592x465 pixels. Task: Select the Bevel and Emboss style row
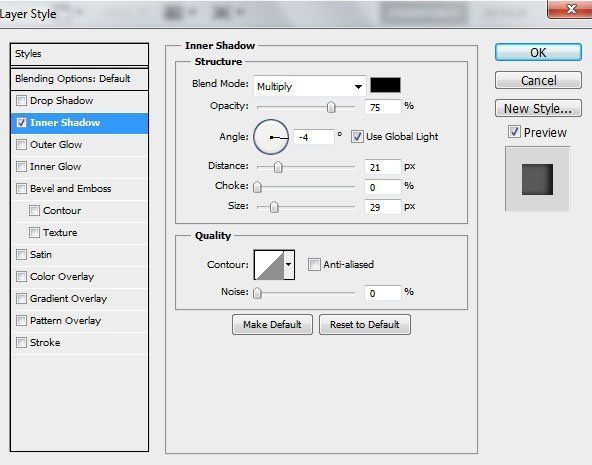coord(80,188)
